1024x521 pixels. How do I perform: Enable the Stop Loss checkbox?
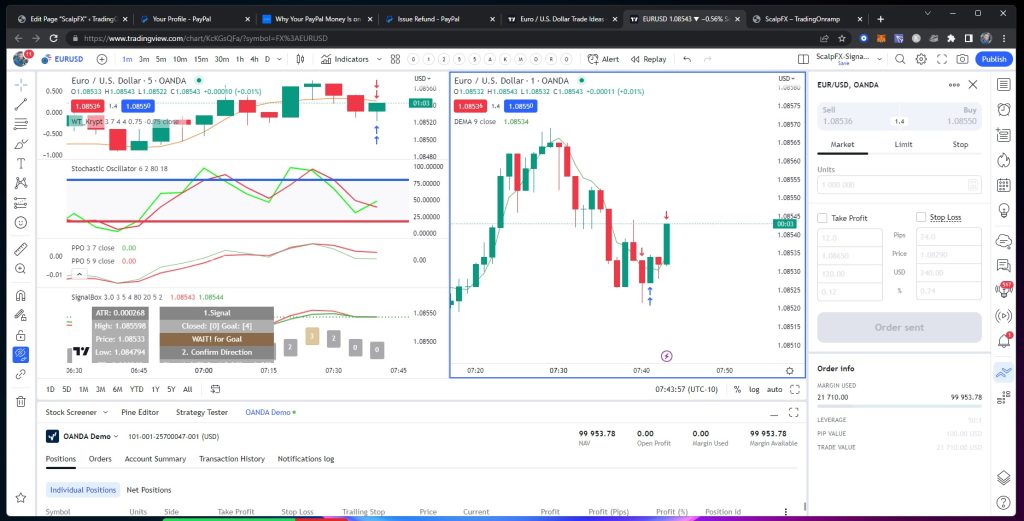point(921,217)
